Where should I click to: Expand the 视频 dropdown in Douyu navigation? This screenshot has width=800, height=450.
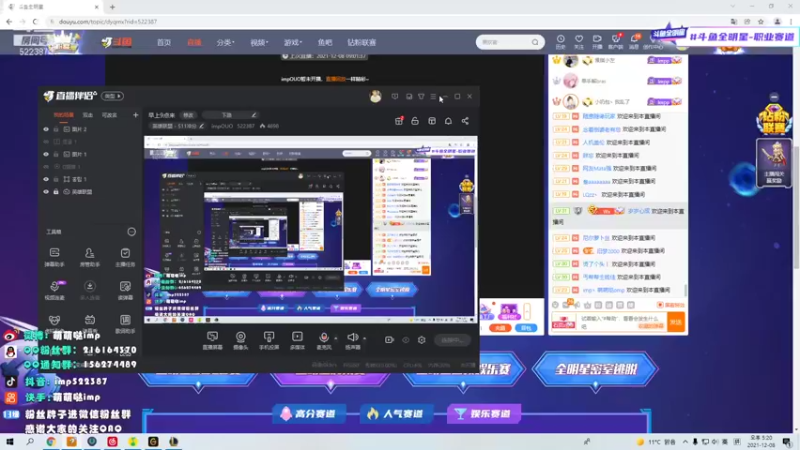point(259,42)
